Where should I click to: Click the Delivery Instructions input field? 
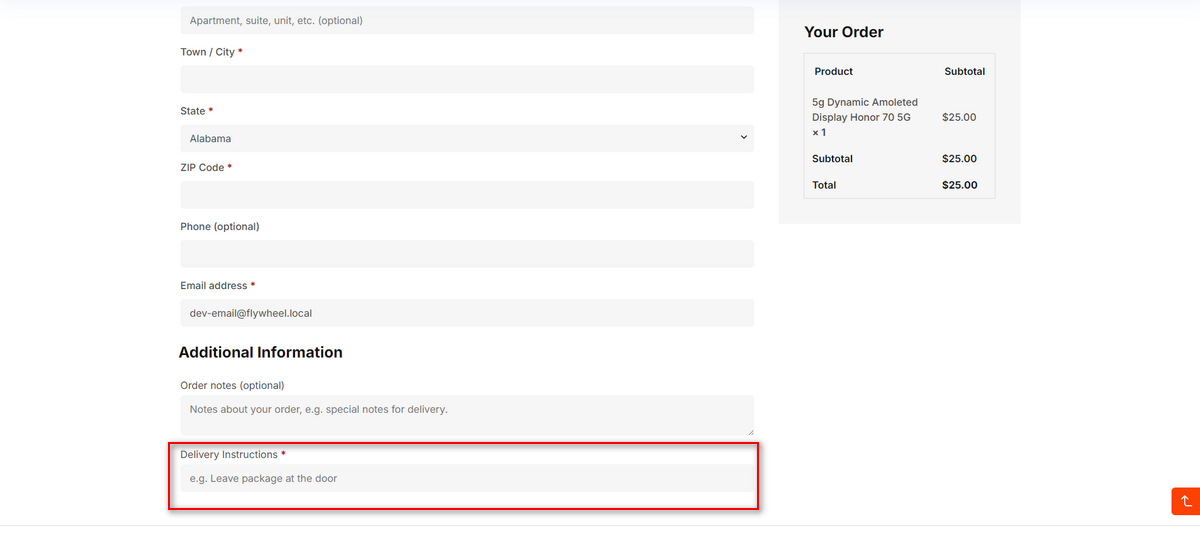467,478
